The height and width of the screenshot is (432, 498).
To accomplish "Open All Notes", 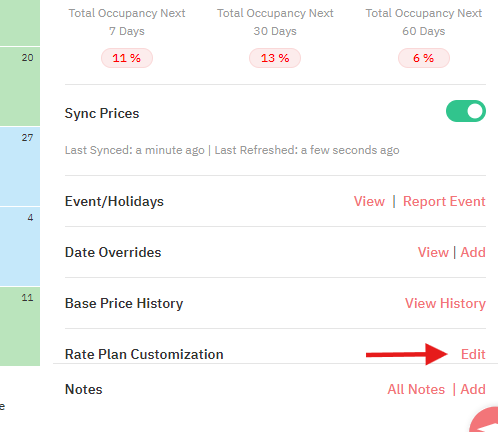I will tap(416, 389).
